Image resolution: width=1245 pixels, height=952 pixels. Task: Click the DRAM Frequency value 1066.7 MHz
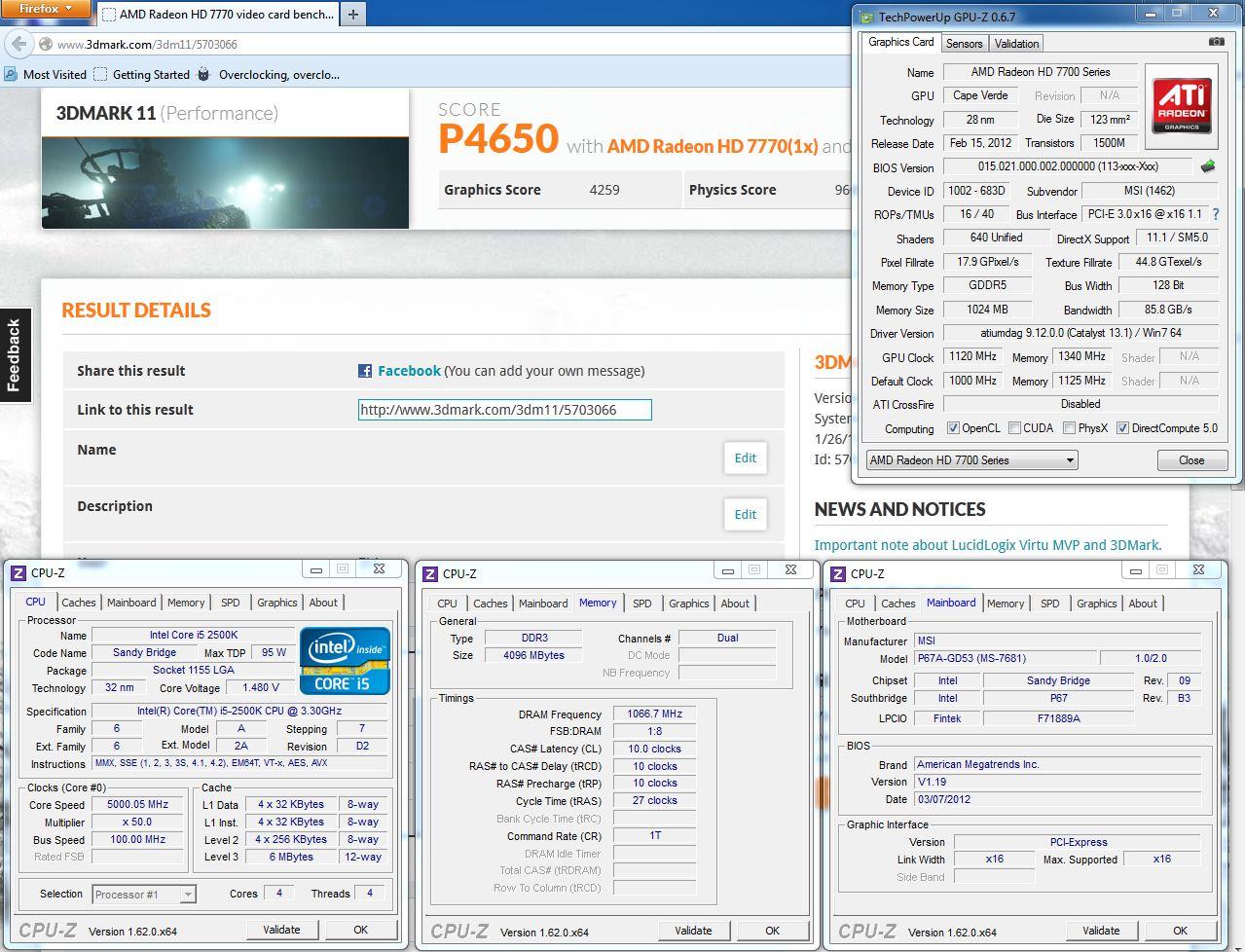654,714
